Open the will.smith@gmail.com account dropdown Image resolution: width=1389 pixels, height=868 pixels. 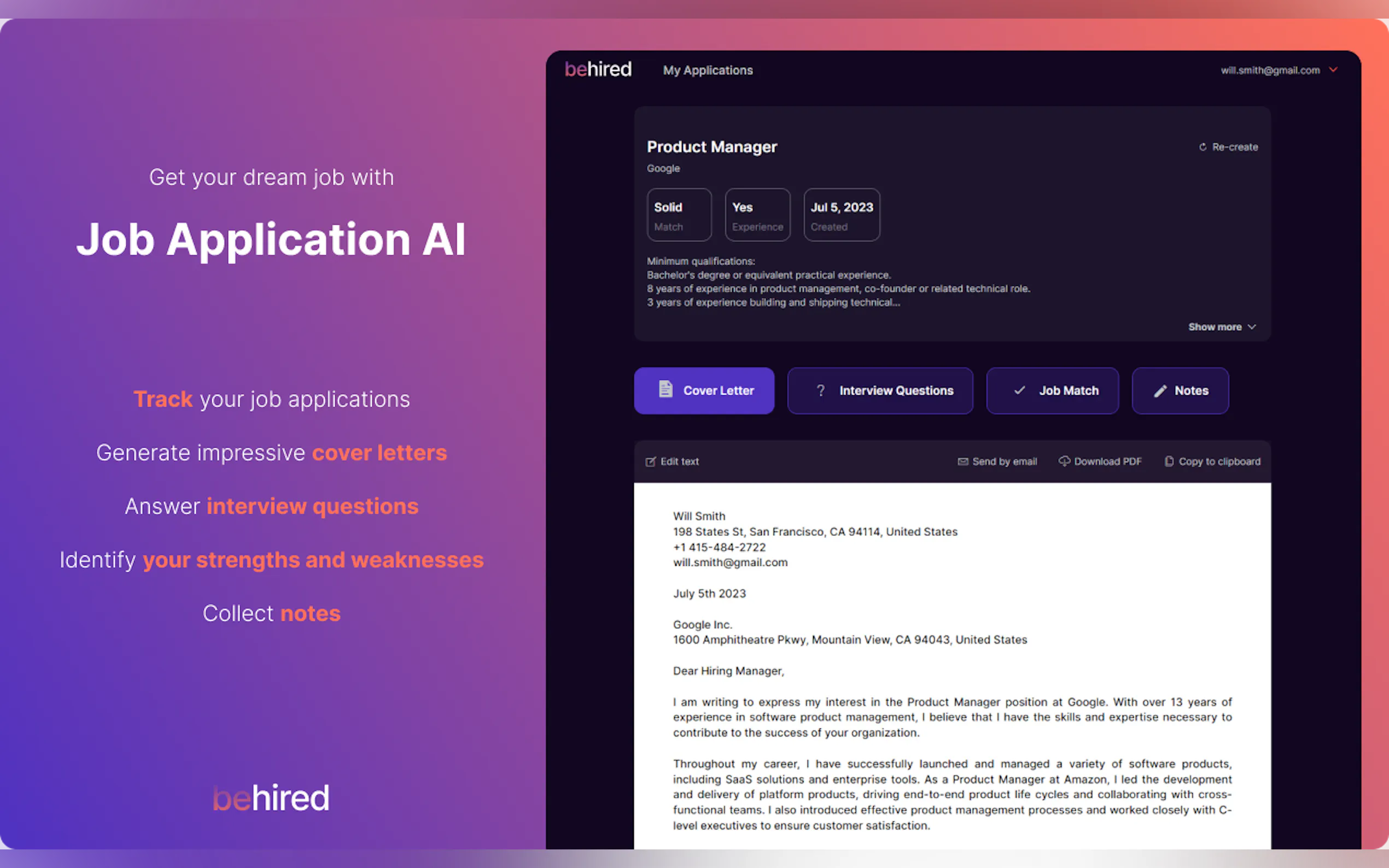click(1278, 70)
